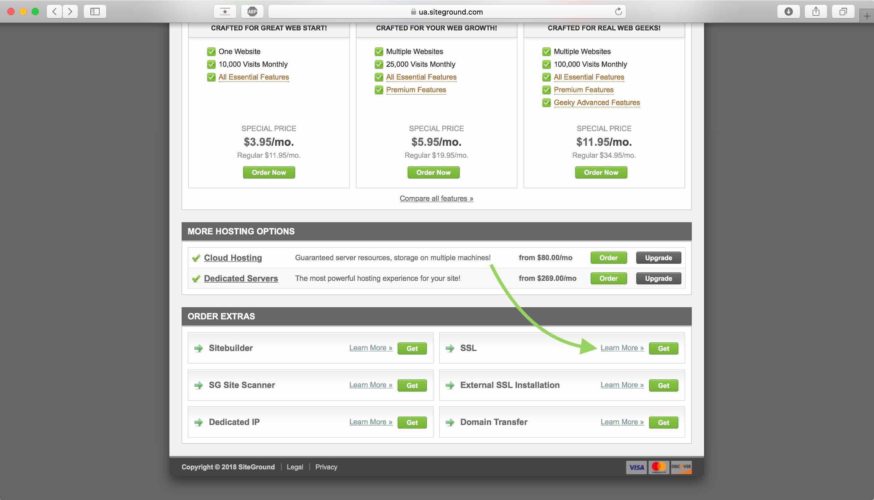Open the Safari downloads icon
Screen dimensions: 874x500
click(x=788, y=11)
